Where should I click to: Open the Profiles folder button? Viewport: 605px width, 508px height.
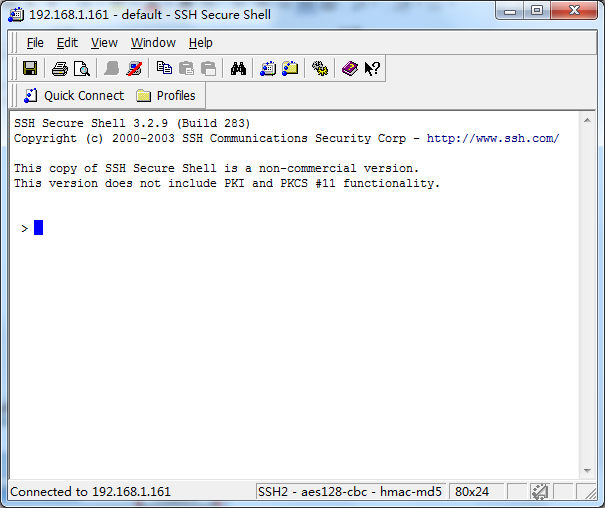[166, 96]
